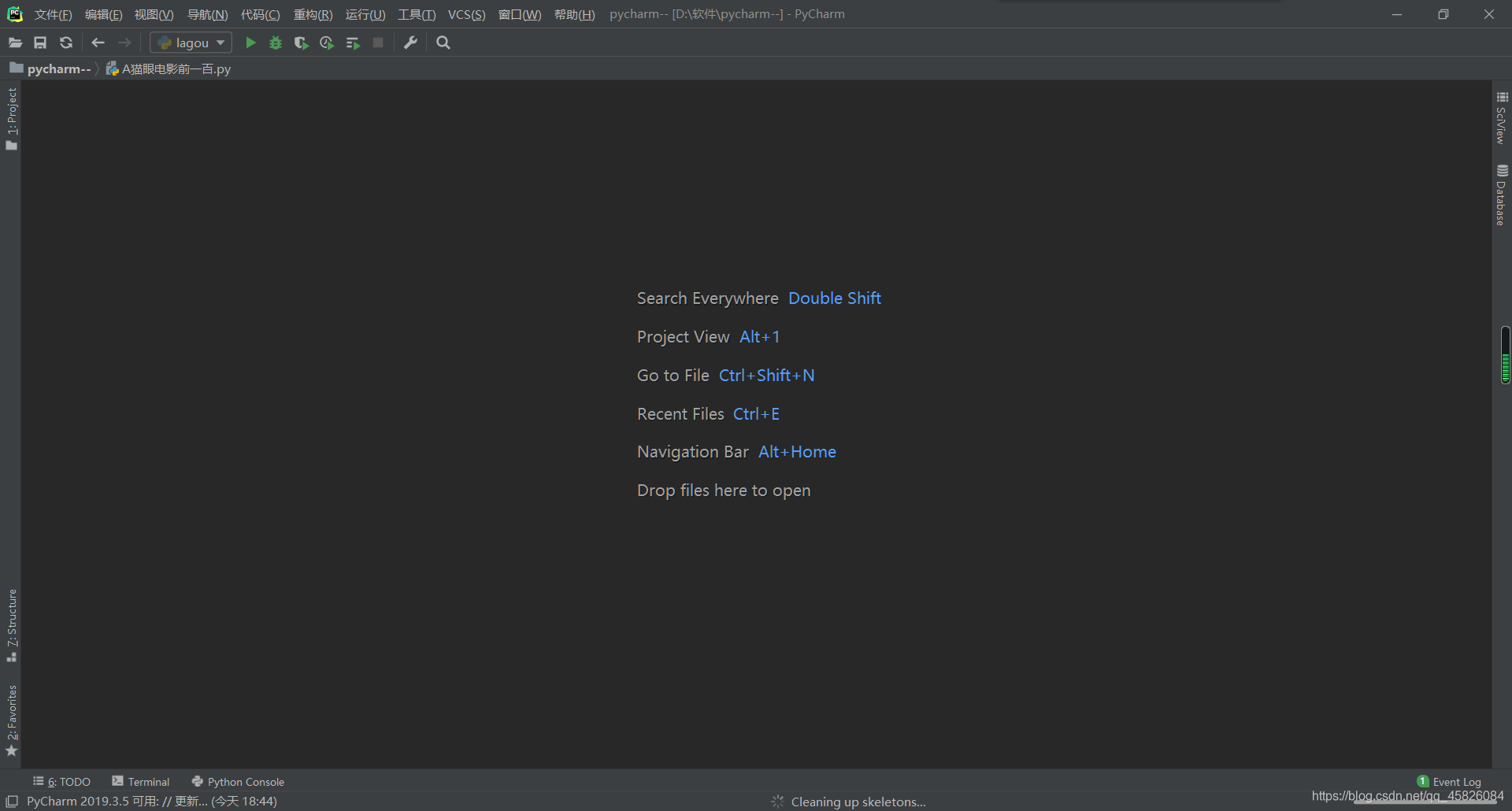Click the Stop square icon
The height and width of the screenshot is (811, 1512).
point(378,43)
